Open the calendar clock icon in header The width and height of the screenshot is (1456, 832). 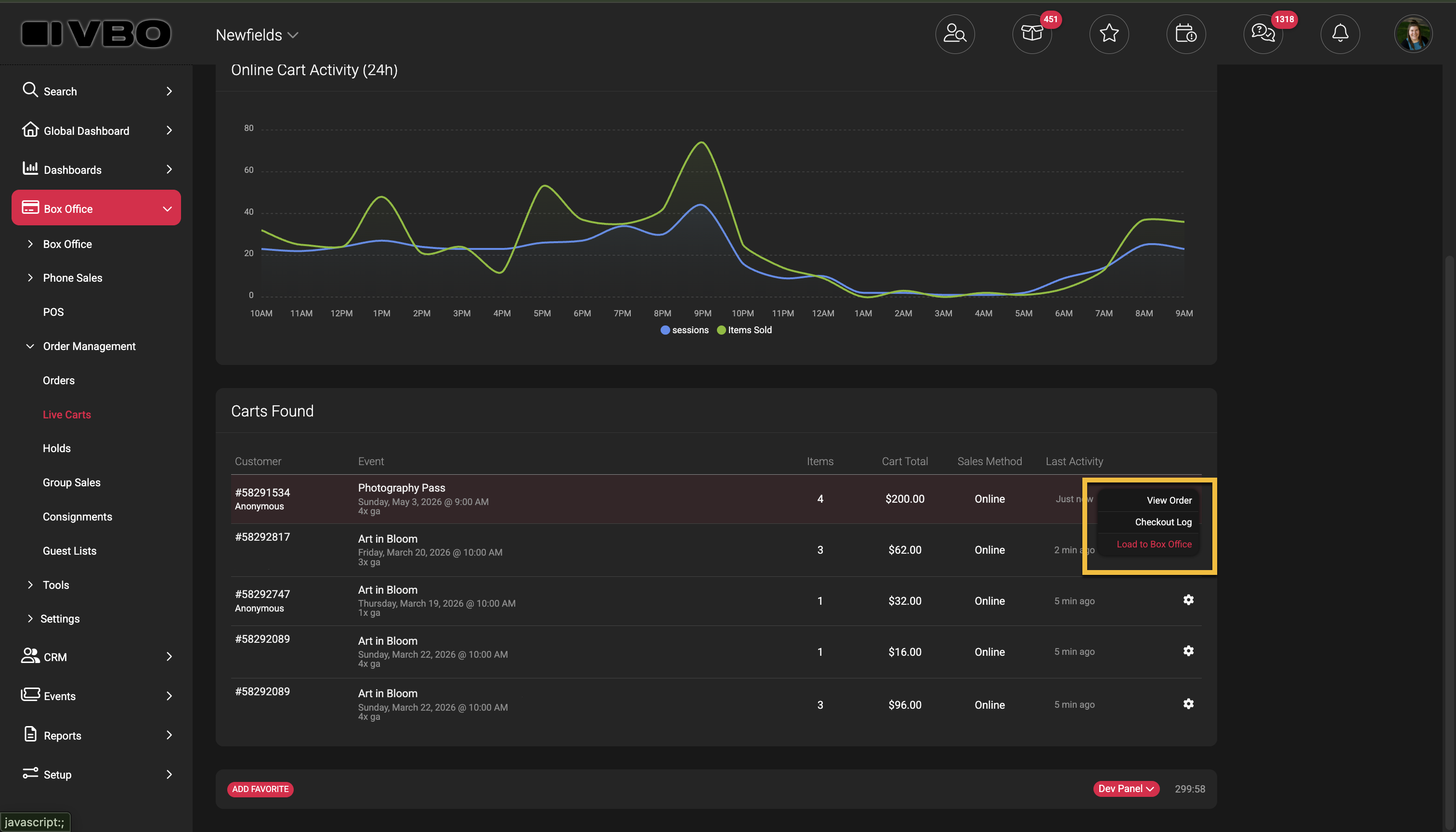click(1186, 34)
